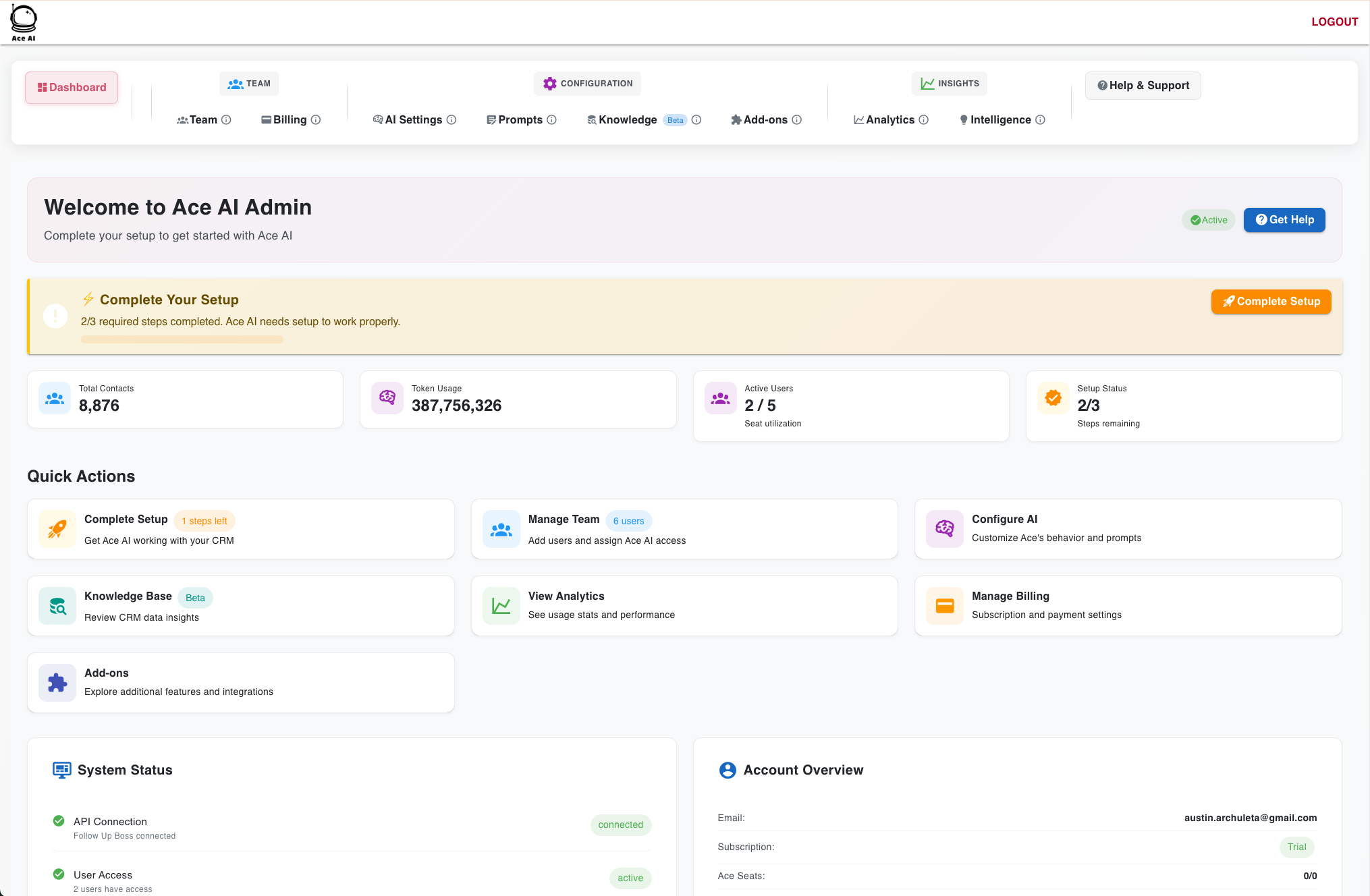Viewport: 1370px width, 896px height.
Task: Click the orange Complete Setup button
Action: coord(1271,302)
